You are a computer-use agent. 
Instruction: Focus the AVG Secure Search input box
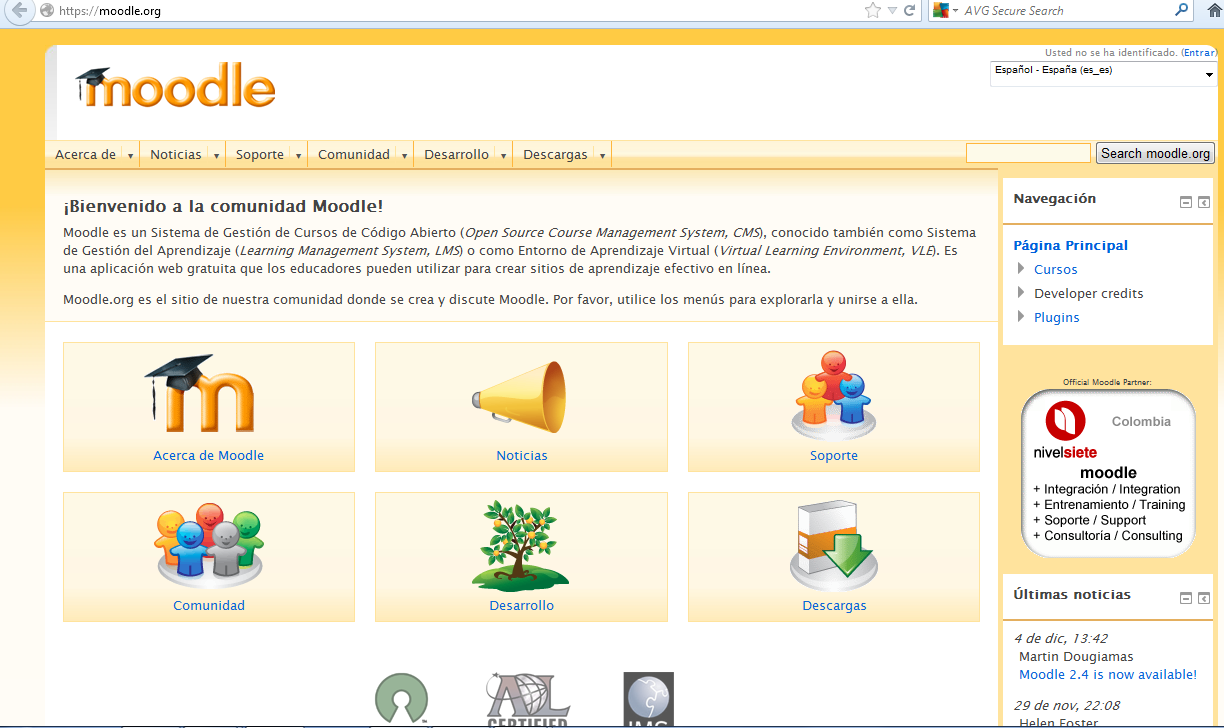point(1066,11)
